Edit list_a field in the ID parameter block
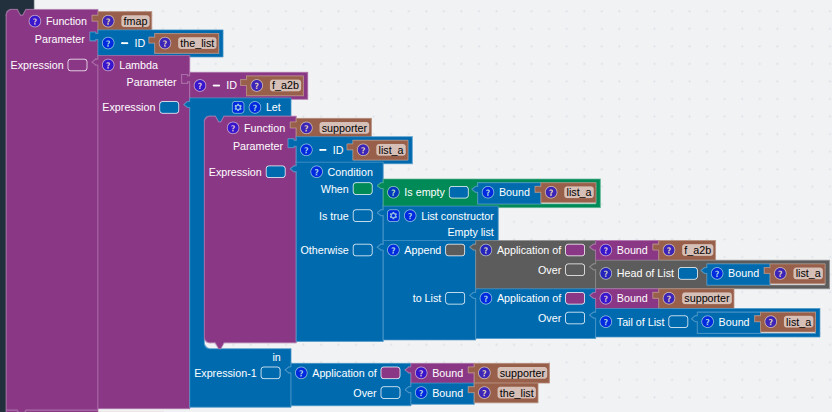 pos(391,150)
